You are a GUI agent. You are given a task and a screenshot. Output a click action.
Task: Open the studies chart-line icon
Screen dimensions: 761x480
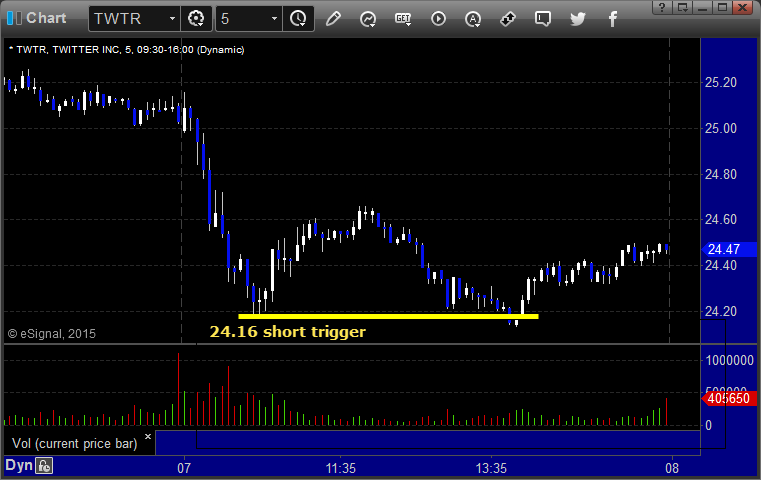368,19
